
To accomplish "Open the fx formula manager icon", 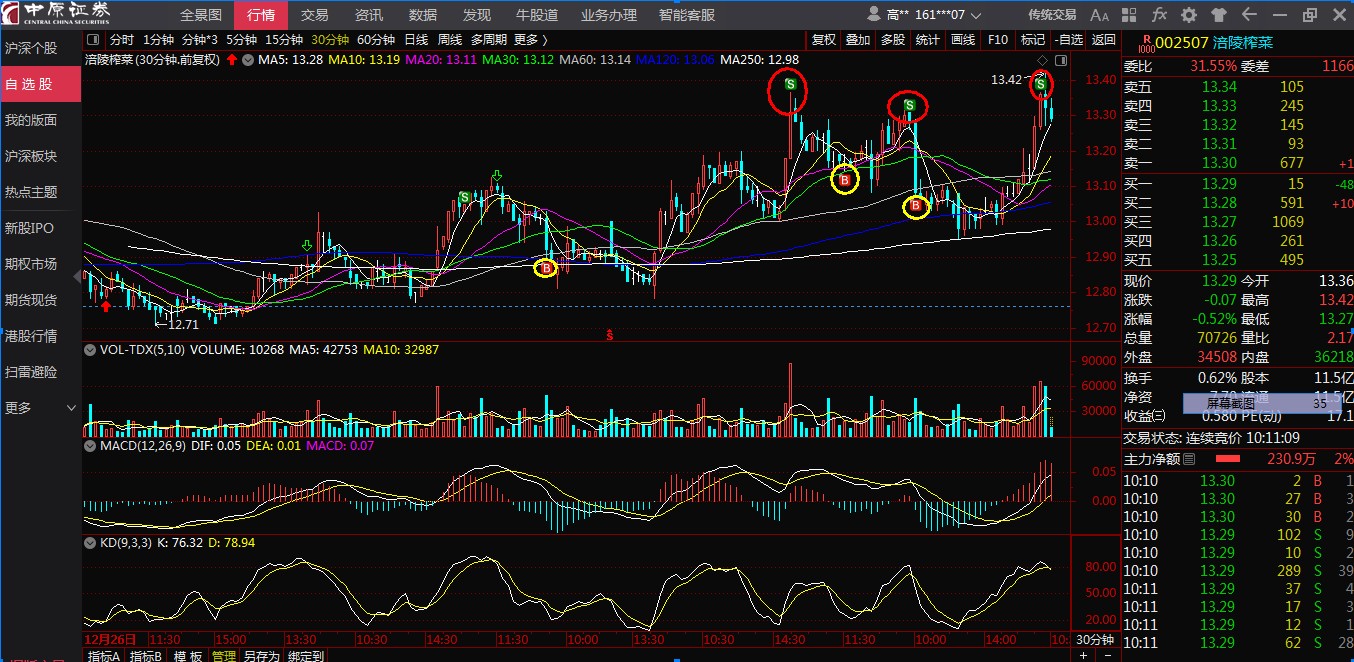I will pos(1159,15).
